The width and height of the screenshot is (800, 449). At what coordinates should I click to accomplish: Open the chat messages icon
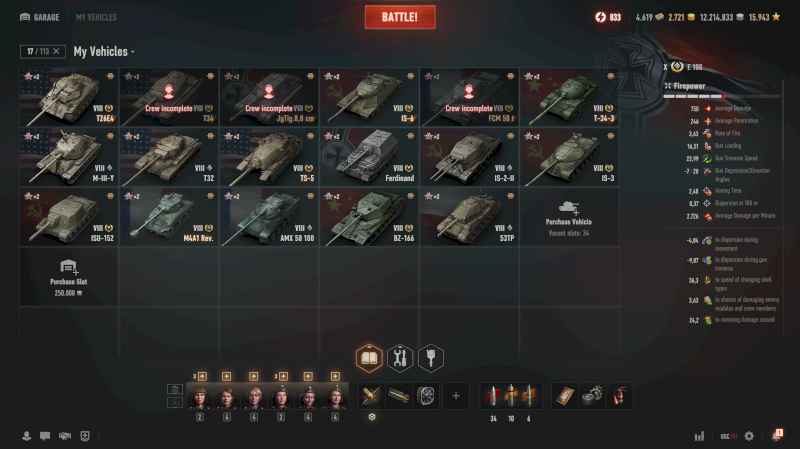click(x=45, y=436)
